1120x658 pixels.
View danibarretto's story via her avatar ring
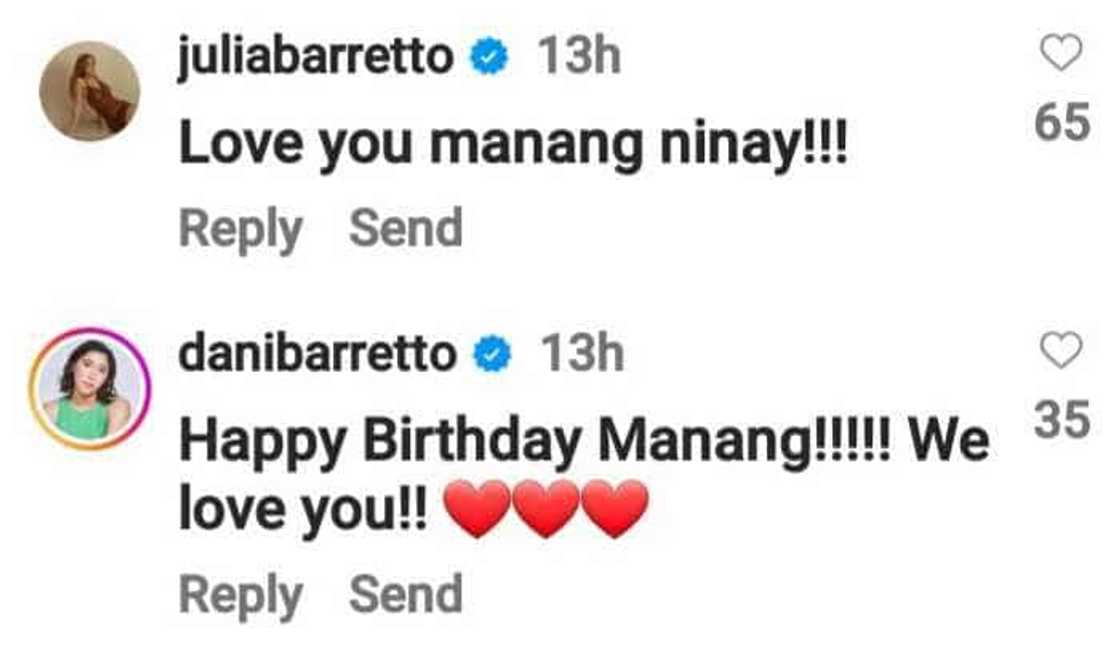pyautogui.click(x=89, y=389)
